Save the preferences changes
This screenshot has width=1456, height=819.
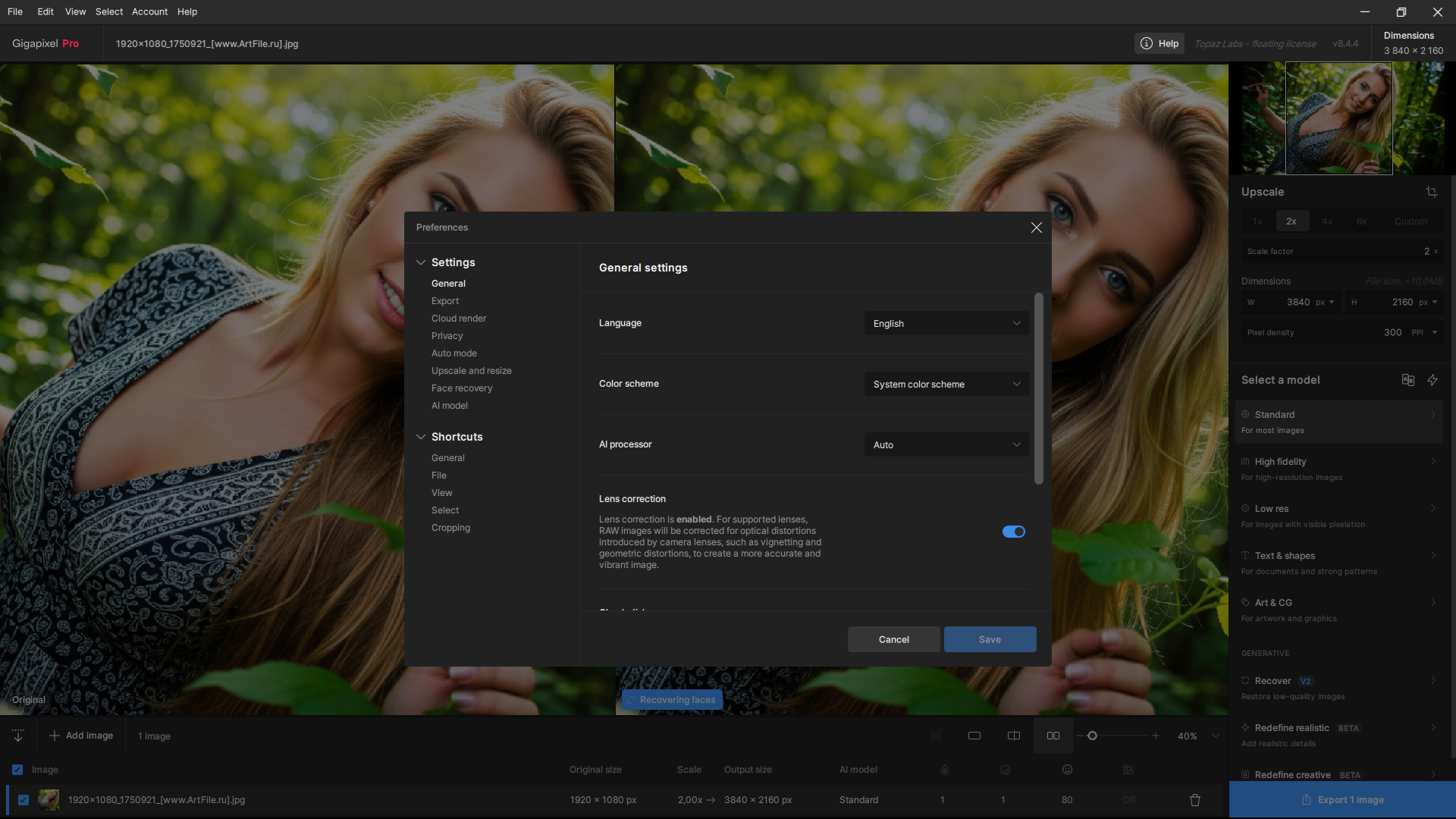coord(990,639)
